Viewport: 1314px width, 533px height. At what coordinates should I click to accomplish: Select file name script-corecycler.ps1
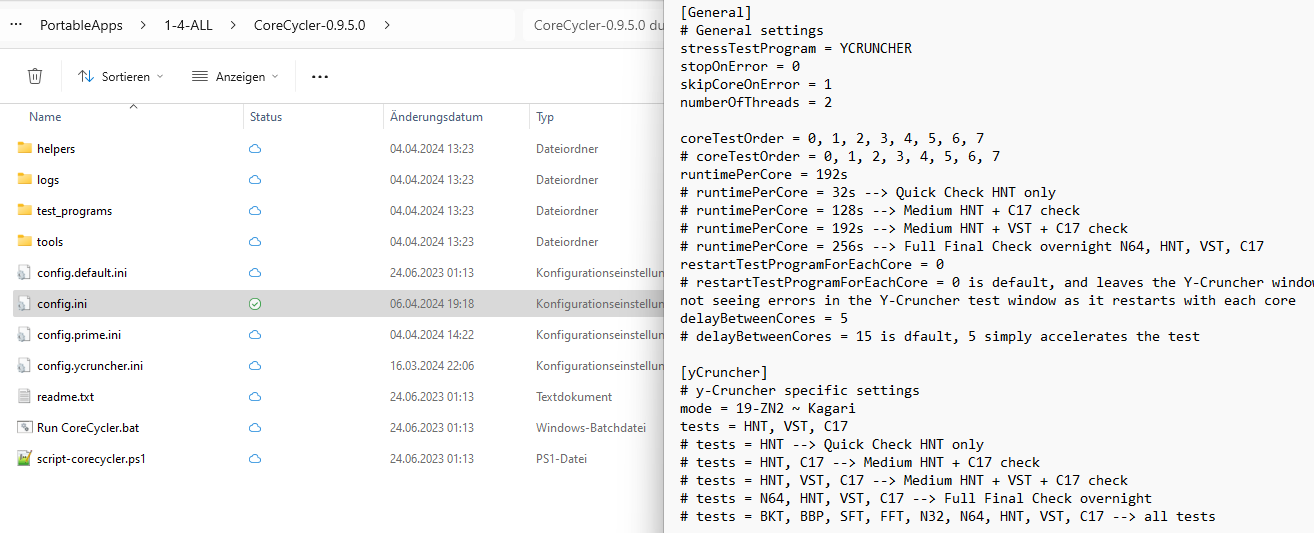click(x=92, y=459)
